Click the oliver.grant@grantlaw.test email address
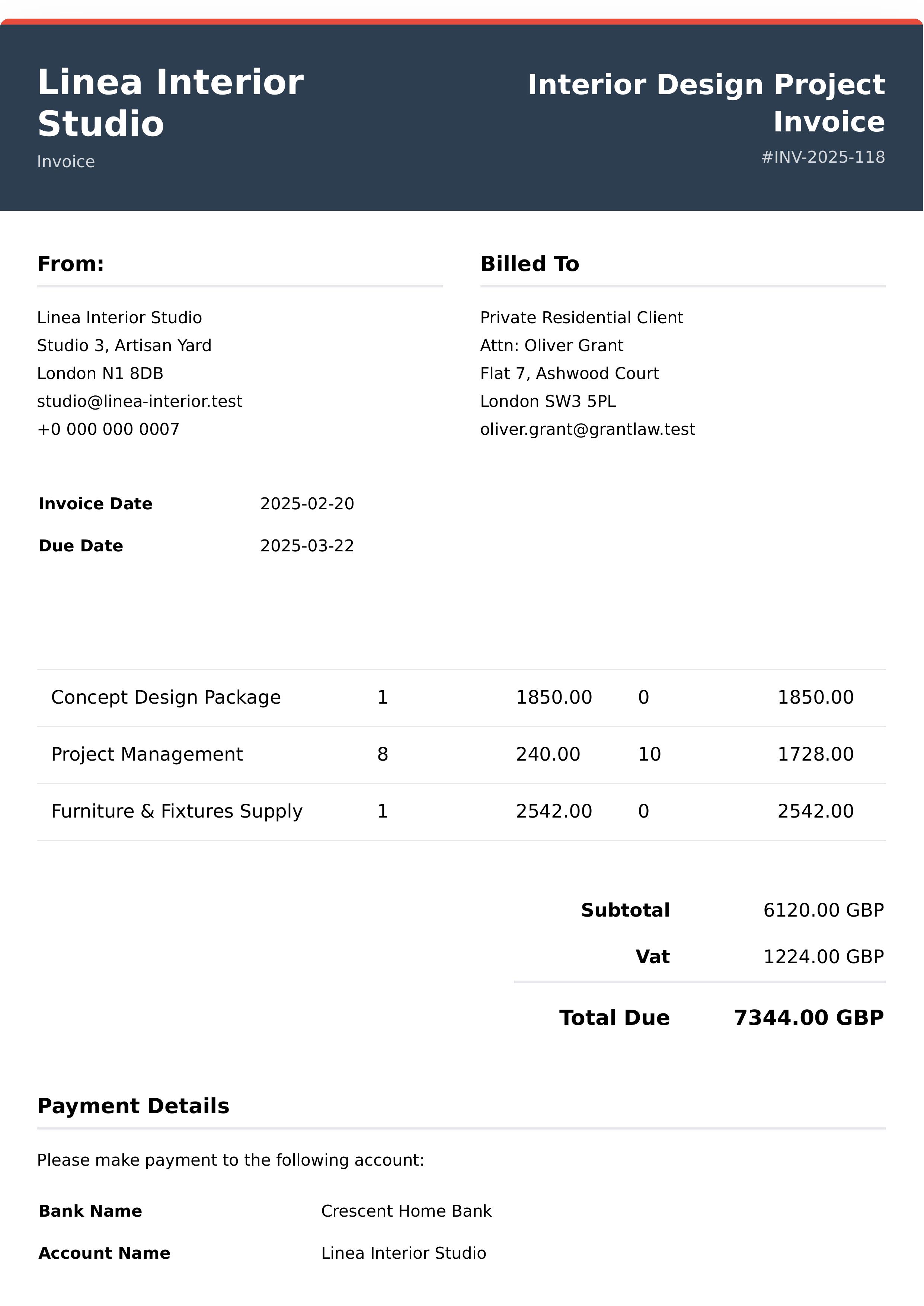 pyautogui.click(x=587, y=429)
